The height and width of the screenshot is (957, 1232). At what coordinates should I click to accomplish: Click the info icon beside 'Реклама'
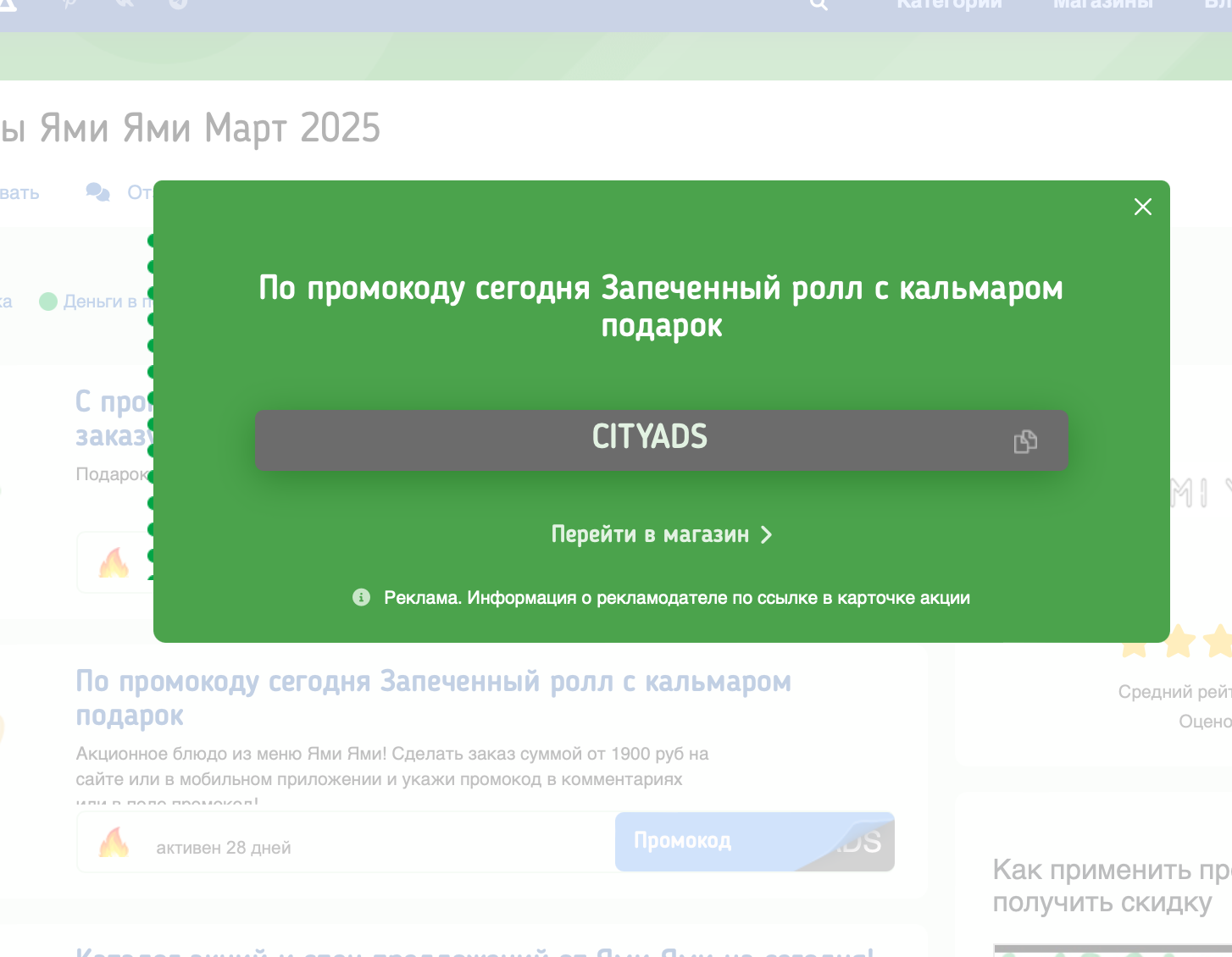click(x=361, y=597)
